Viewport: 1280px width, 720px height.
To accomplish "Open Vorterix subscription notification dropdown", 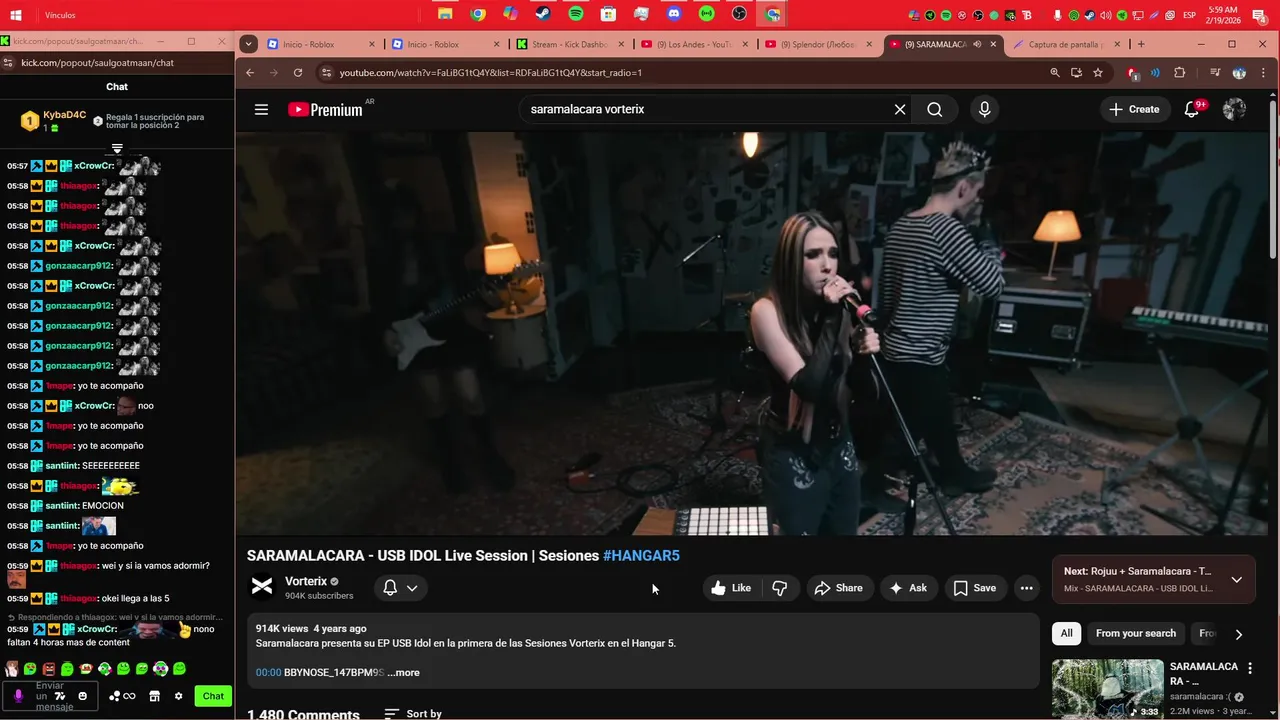I will pyautogui.click(x=401, y=588).
